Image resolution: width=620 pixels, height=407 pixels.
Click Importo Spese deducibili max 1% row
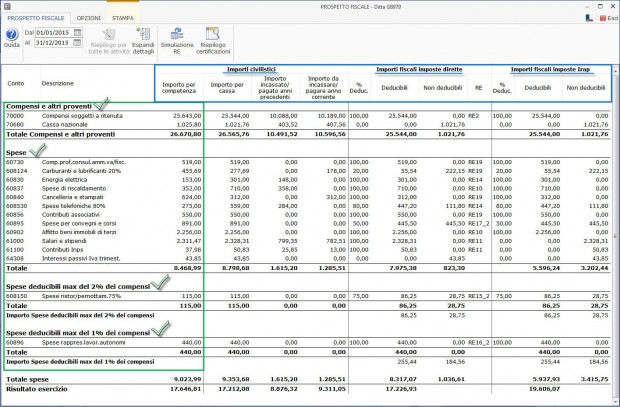click(x=308, y=362)
